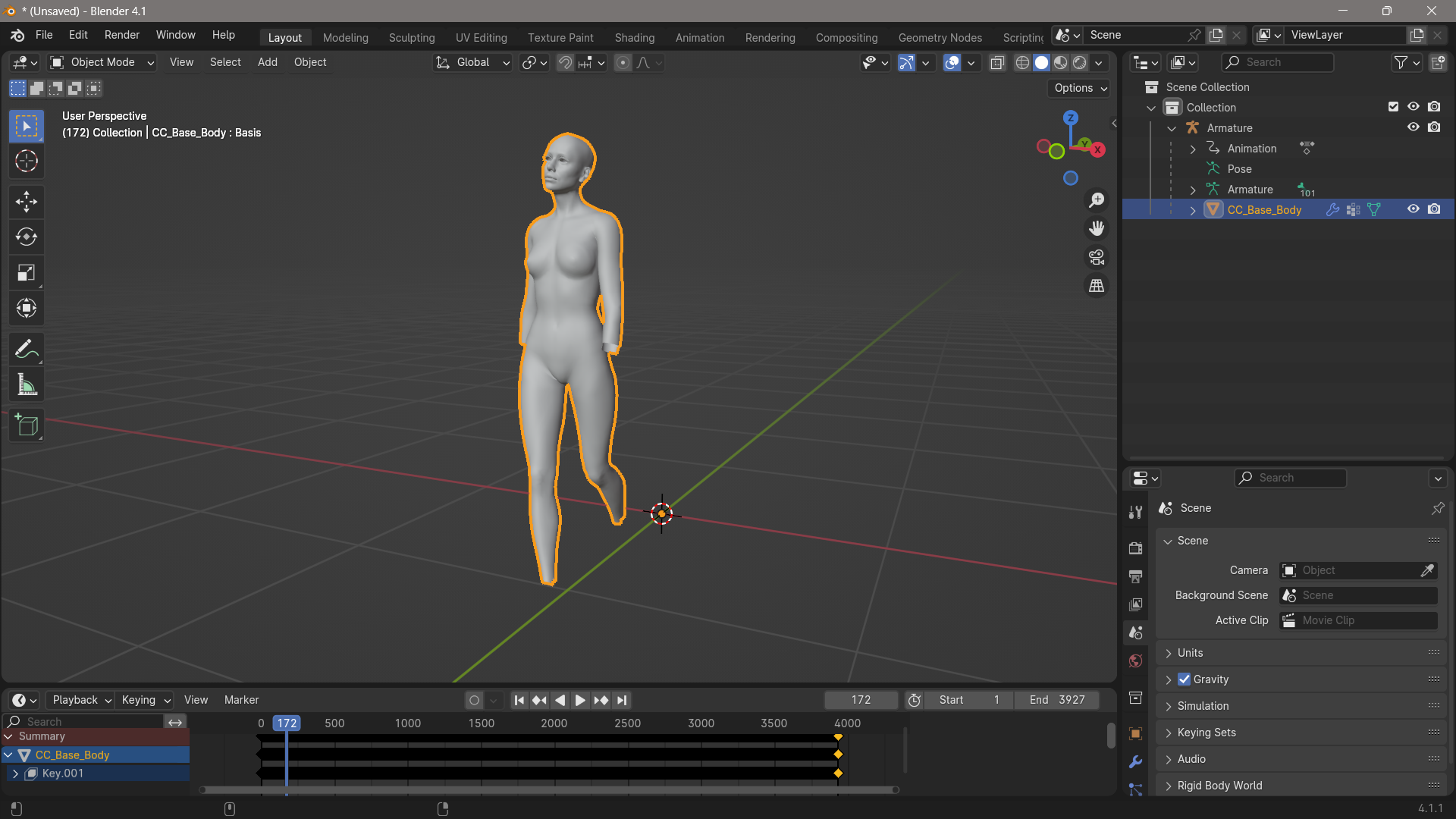Open the Render menu
Image resolution: width=1456 pixels, height=819 pixels.
coord(121,35)
